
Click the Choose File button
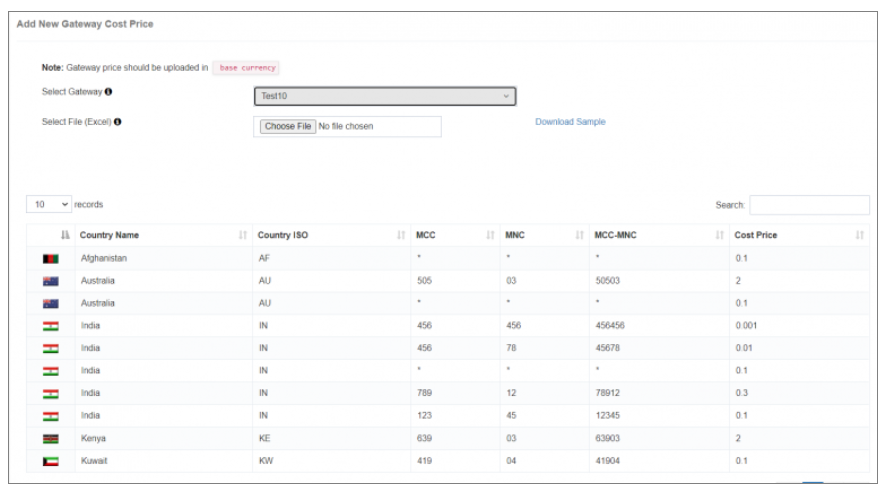287,127
